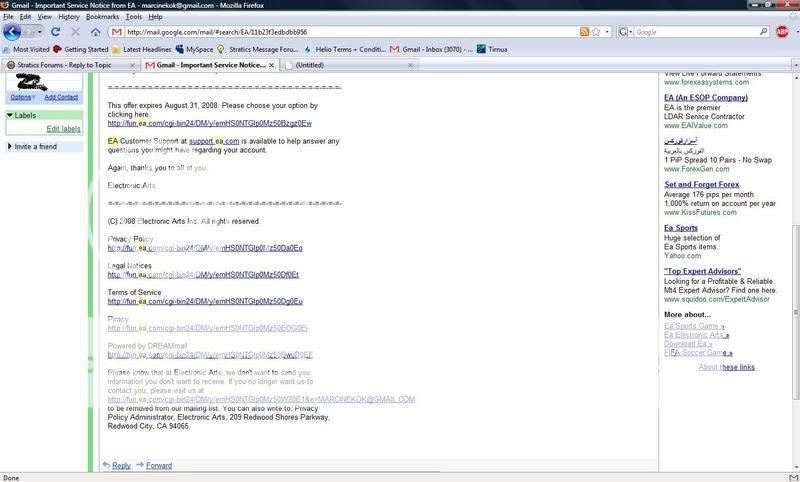
Task: Click About these links
Action: pyautogui.click(x=727, y=367)
